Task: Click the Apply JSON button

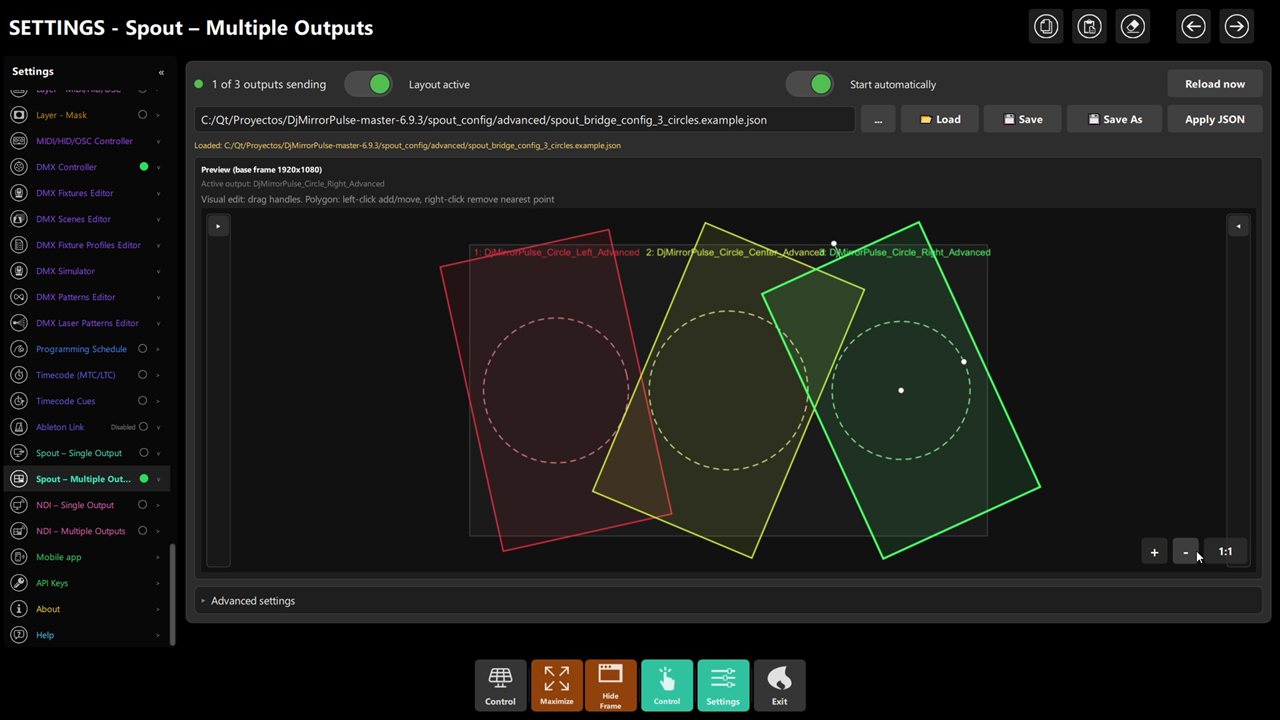Action: point(1215,119)
